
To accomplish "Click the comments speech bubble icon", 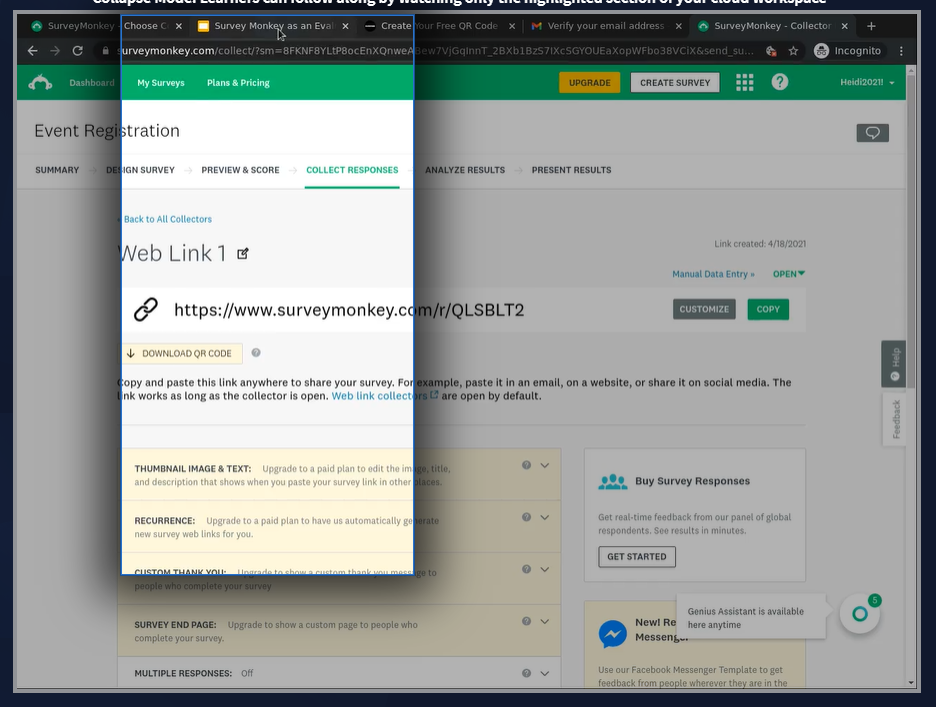I will [872, 133].
